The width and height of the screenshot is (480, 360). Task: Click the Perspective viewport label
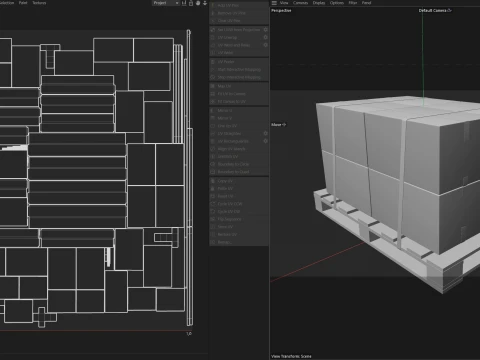[281, 11]
